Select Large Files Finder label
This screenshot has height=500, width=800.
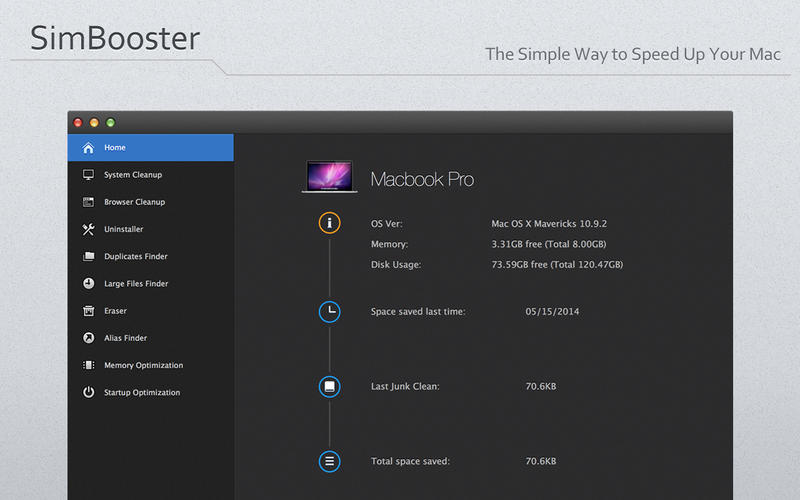[x=136, y=284]
